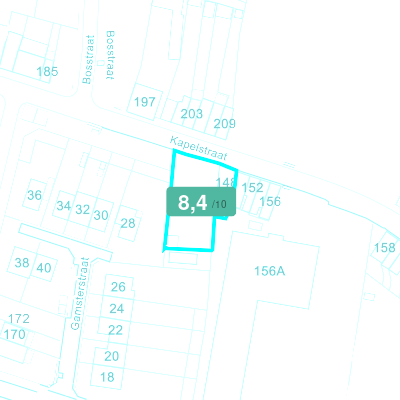Viewport: 400px width, 400px height.
Task: Select house number 28
Action: 128,223
